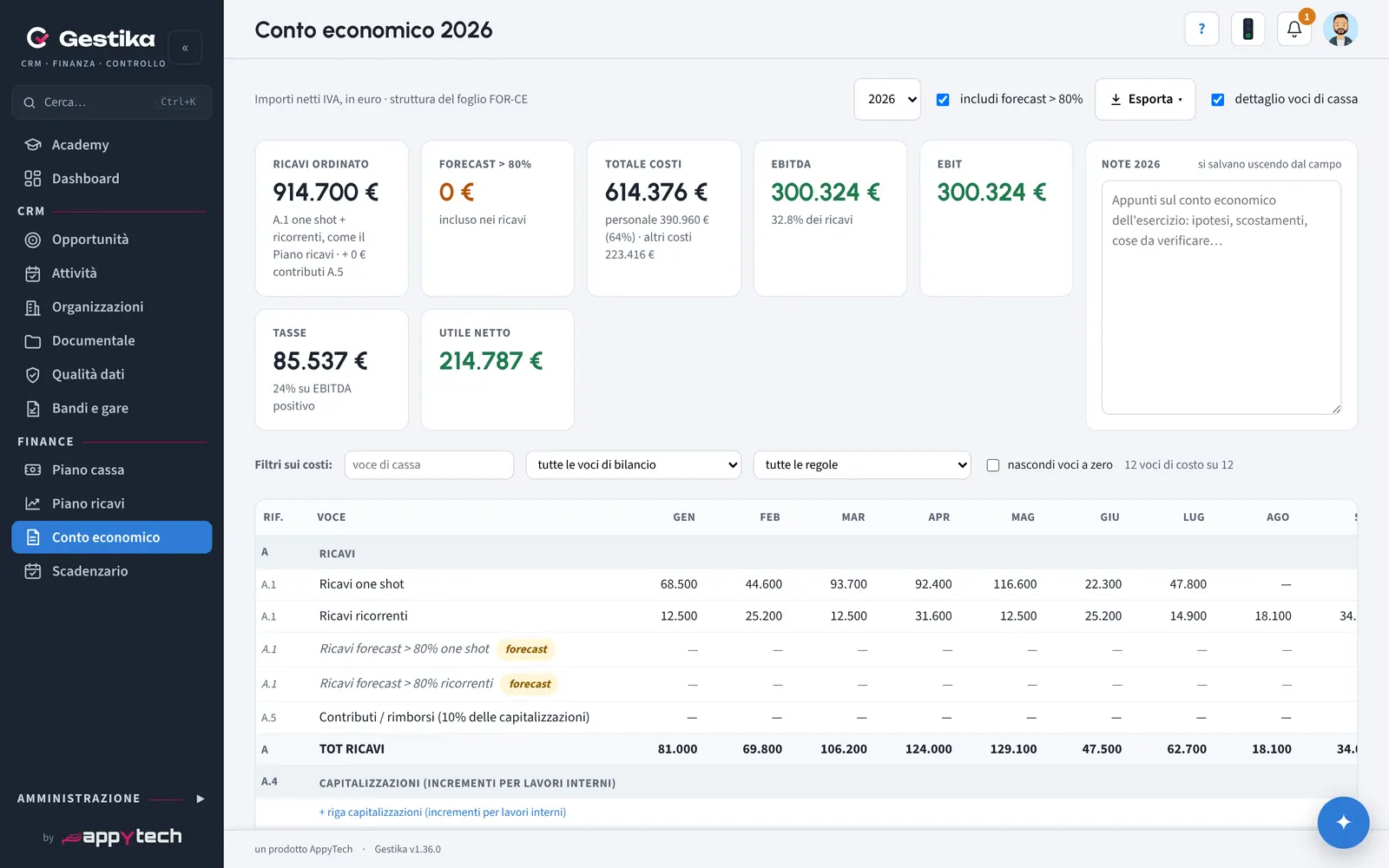1389x868 pixels.
Task: Open the user avatar profile
Action: coord(1340,29)
